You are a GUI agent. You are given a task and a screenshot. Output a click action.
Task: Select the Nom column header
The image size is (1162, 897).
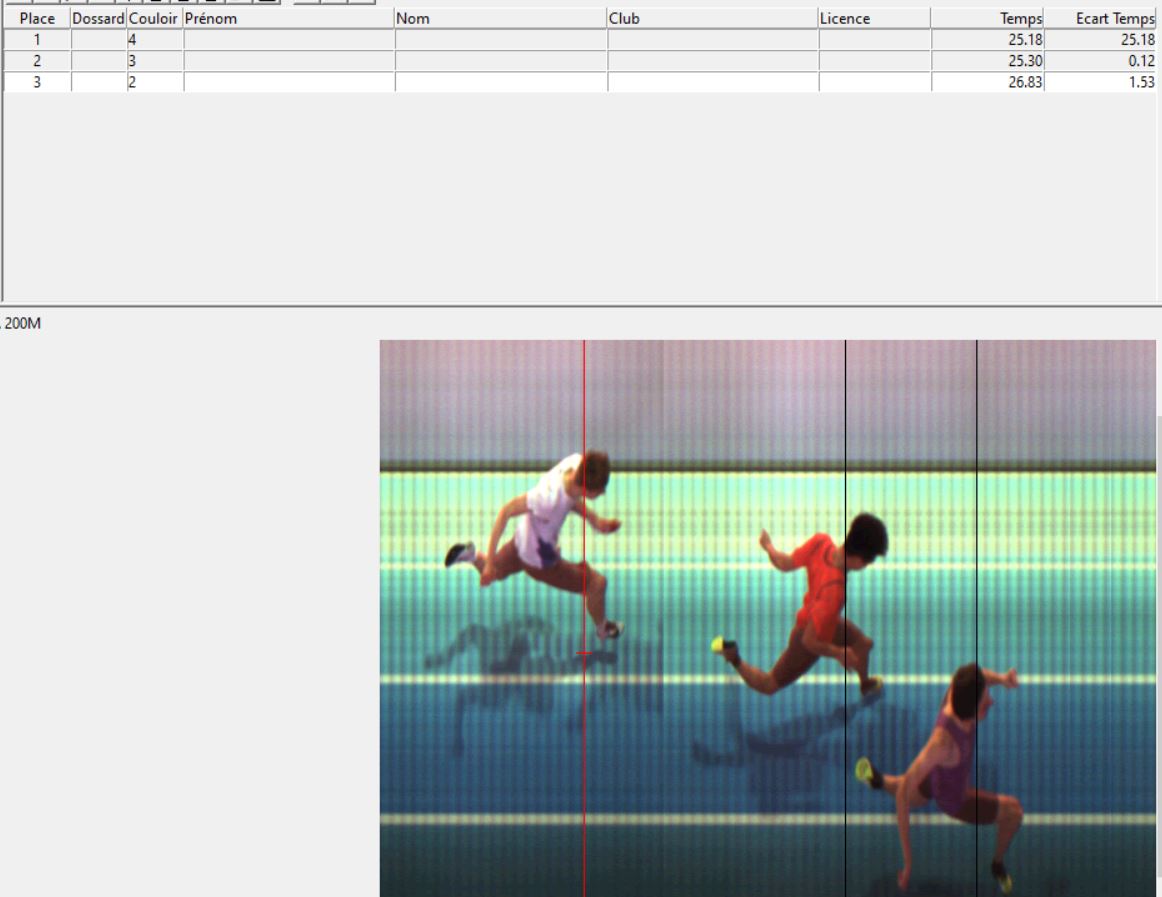point(501,19)
